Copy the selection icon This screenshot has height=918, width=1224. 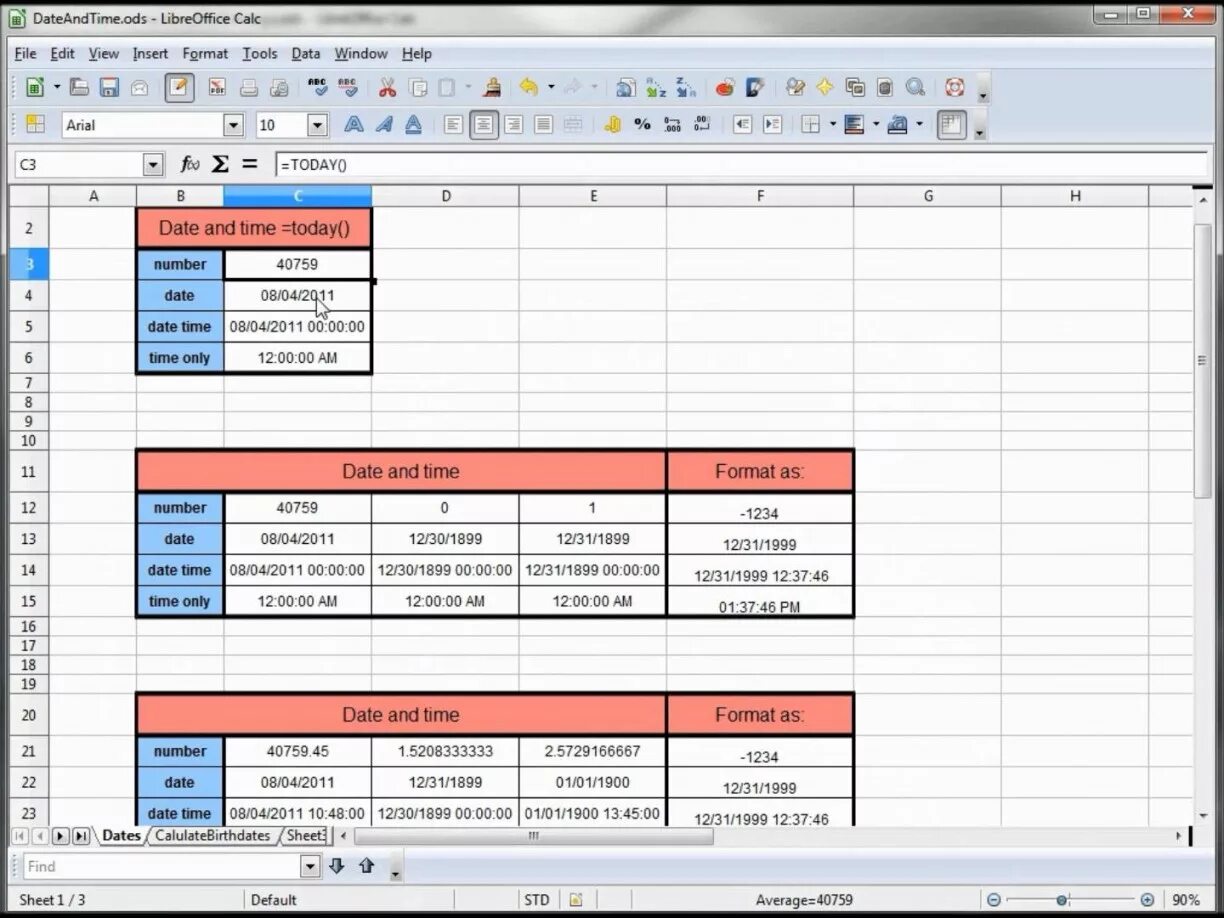[x=418, y=87]
